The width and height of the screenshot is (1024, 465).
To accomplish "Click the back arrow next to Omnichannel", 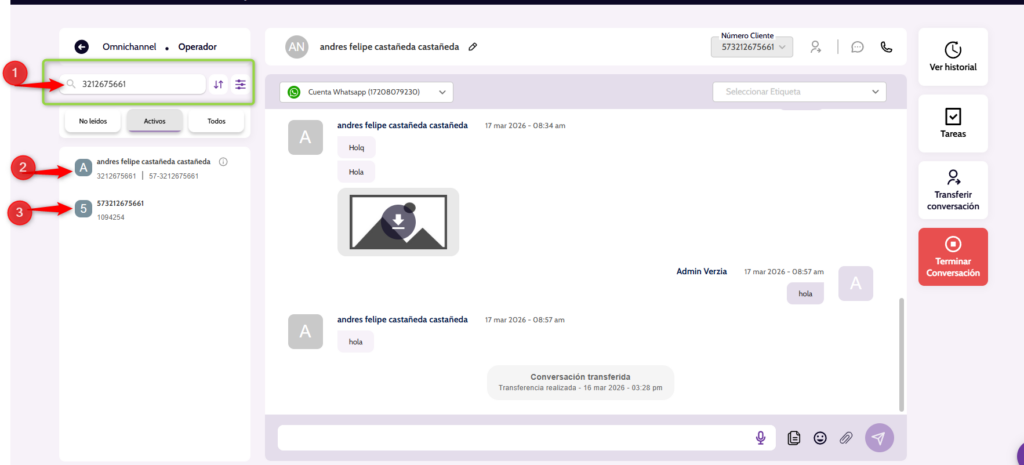I will (81, 46).
